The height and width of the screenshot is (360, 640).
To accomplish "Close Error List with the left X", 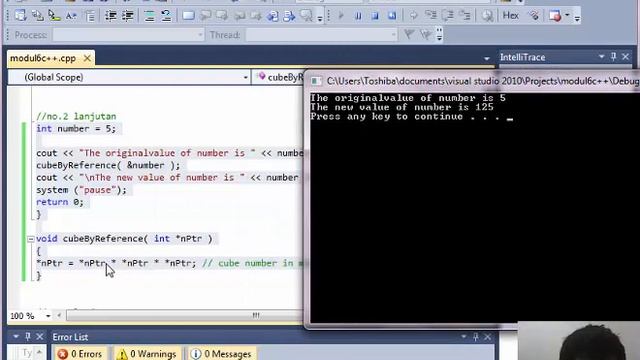I will (x=40, y=337).
